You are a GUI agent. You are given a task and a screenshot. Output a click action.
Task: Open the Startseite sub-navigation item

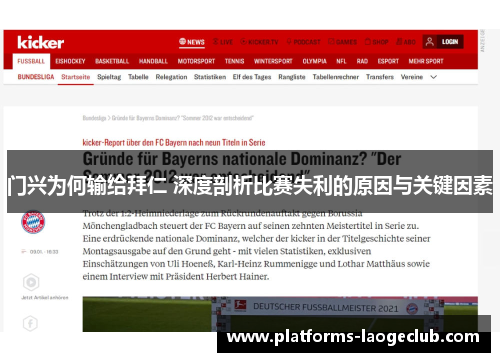tap(76, 77)
